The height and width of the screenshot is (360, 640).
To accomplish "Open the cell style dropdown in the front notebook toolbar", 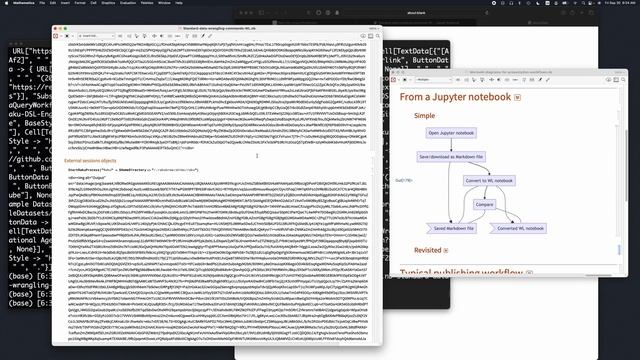I will (97, 36).
